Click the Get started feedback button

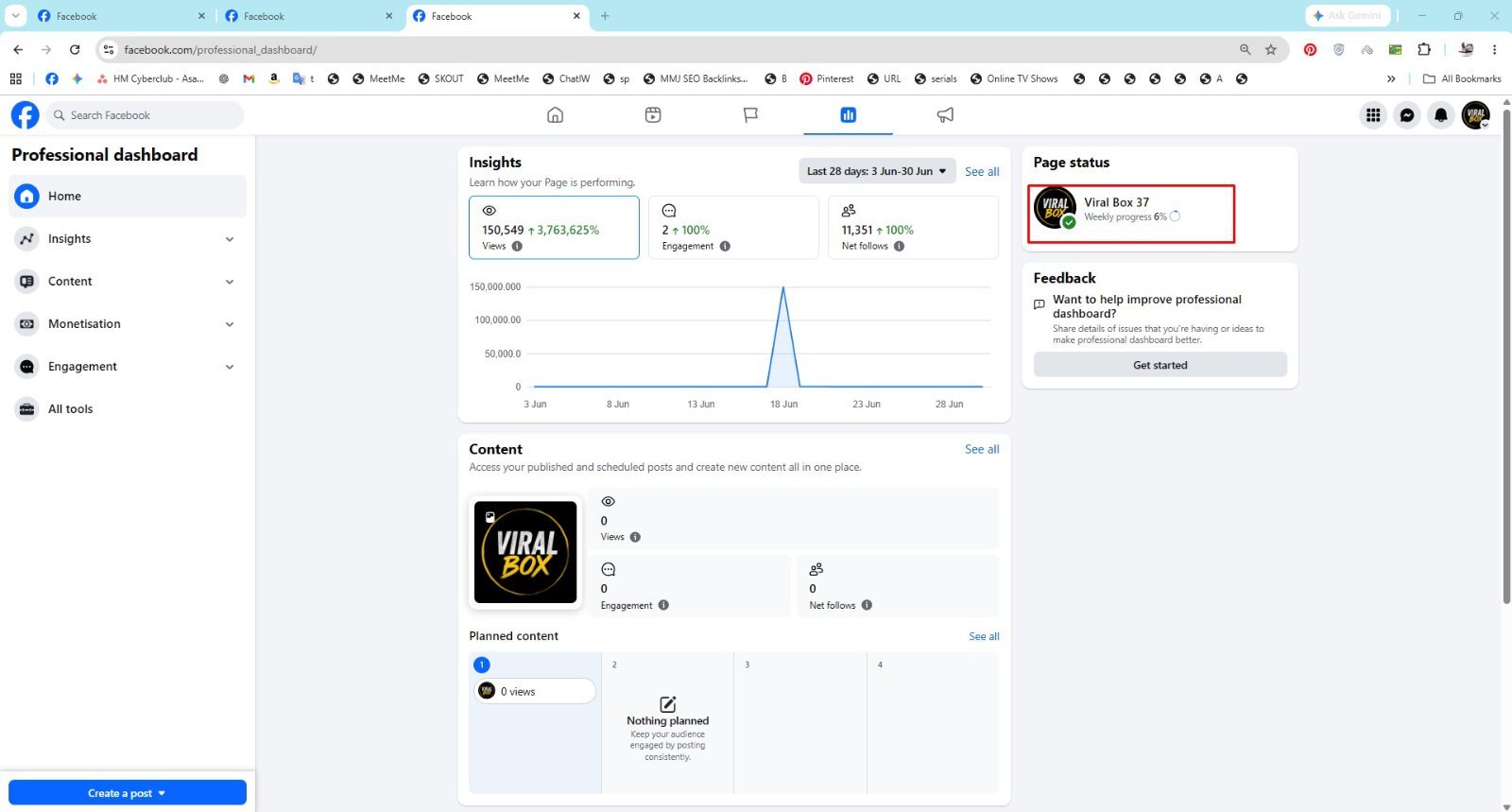1160,365
